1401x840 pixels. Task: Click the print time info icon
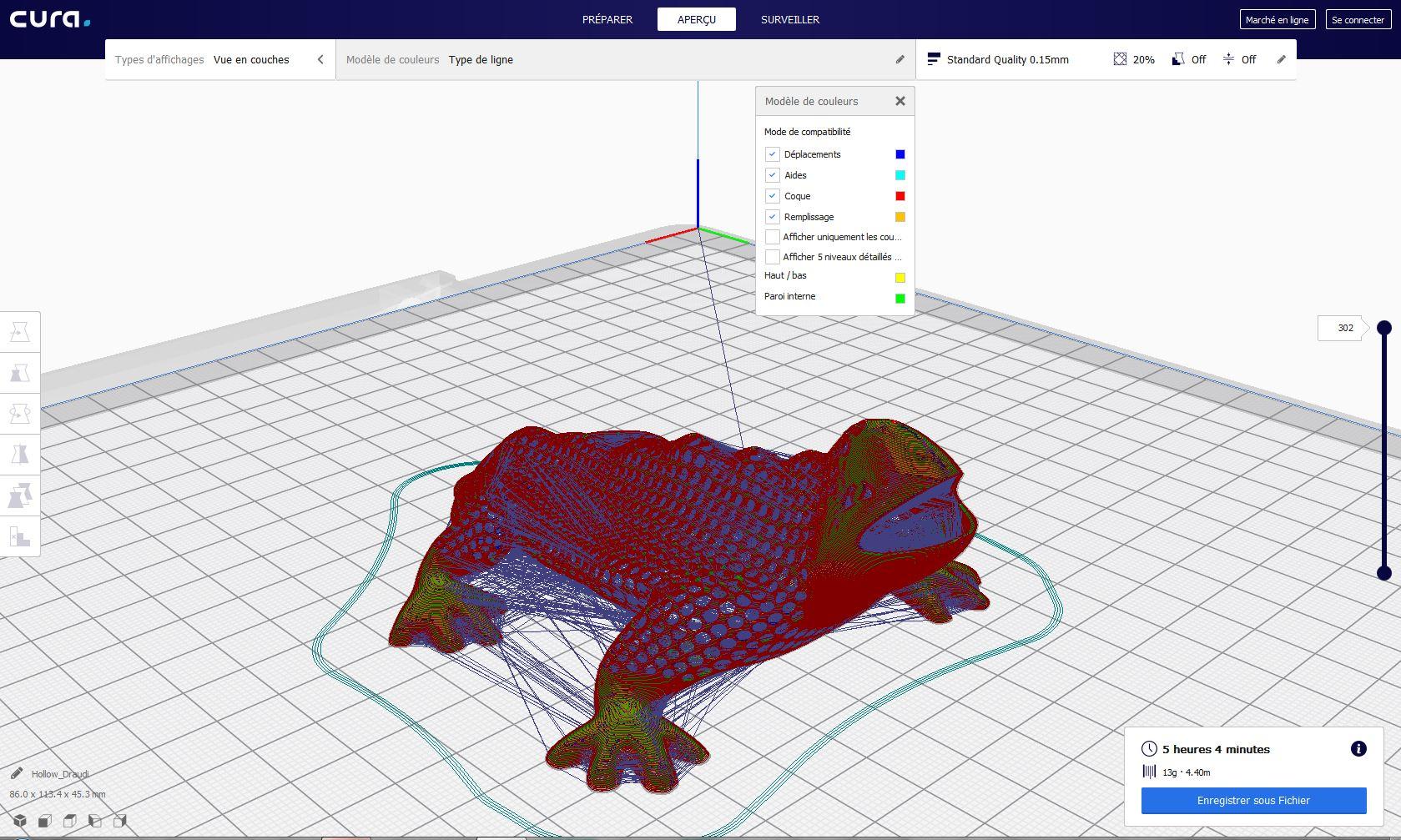point(1358,749)
